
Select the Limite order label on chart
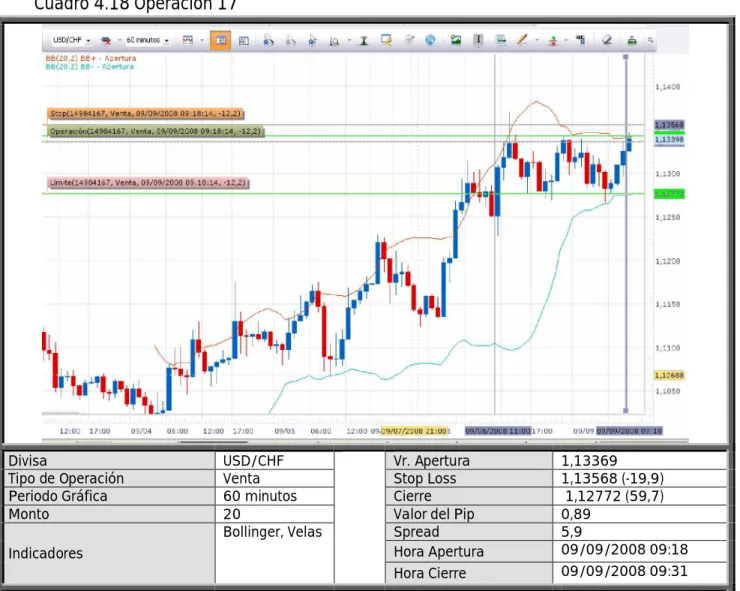[148, 182]
